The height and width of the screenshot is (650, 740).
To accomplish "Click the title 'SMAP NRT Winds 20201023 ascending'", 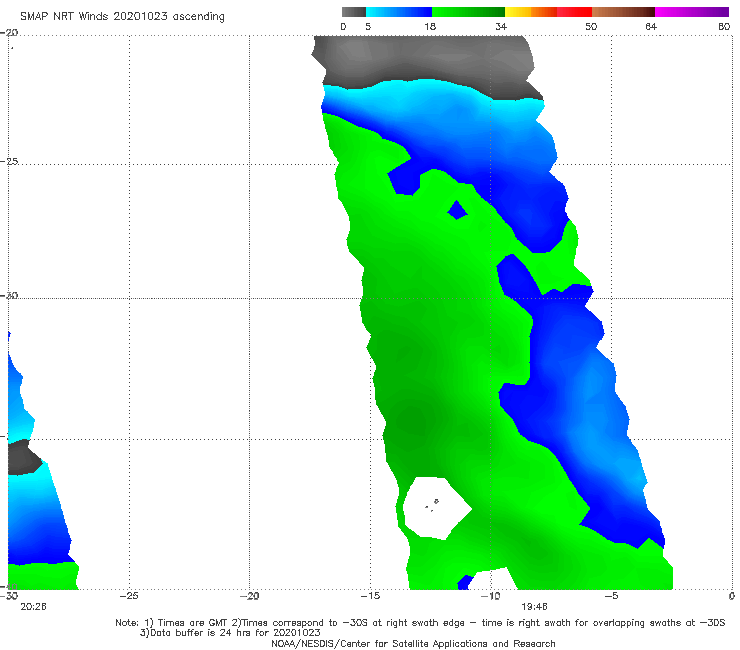I will click(122, 16).
